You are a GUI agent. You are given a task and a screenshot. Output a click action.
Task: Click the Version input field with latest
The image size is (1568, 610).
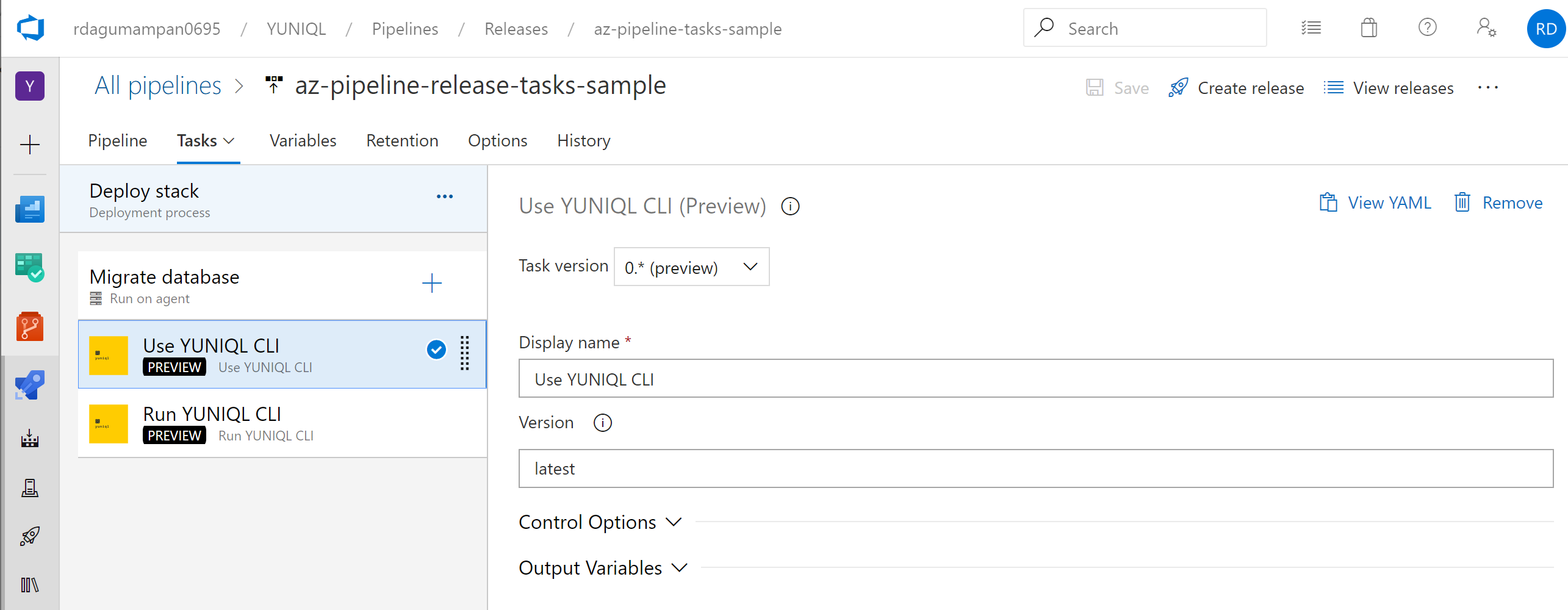point(1035,468)
